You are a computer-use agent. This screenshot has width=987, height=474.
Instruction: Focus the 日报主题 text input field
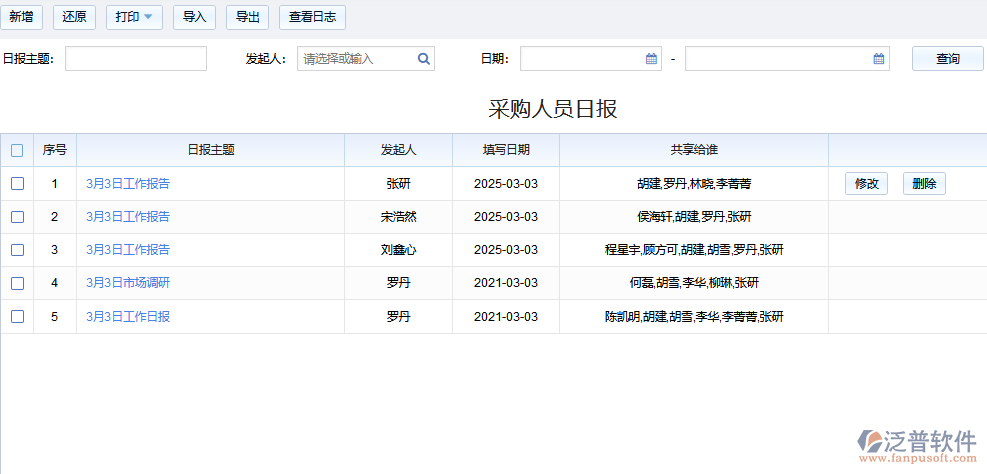pos(136,59)
